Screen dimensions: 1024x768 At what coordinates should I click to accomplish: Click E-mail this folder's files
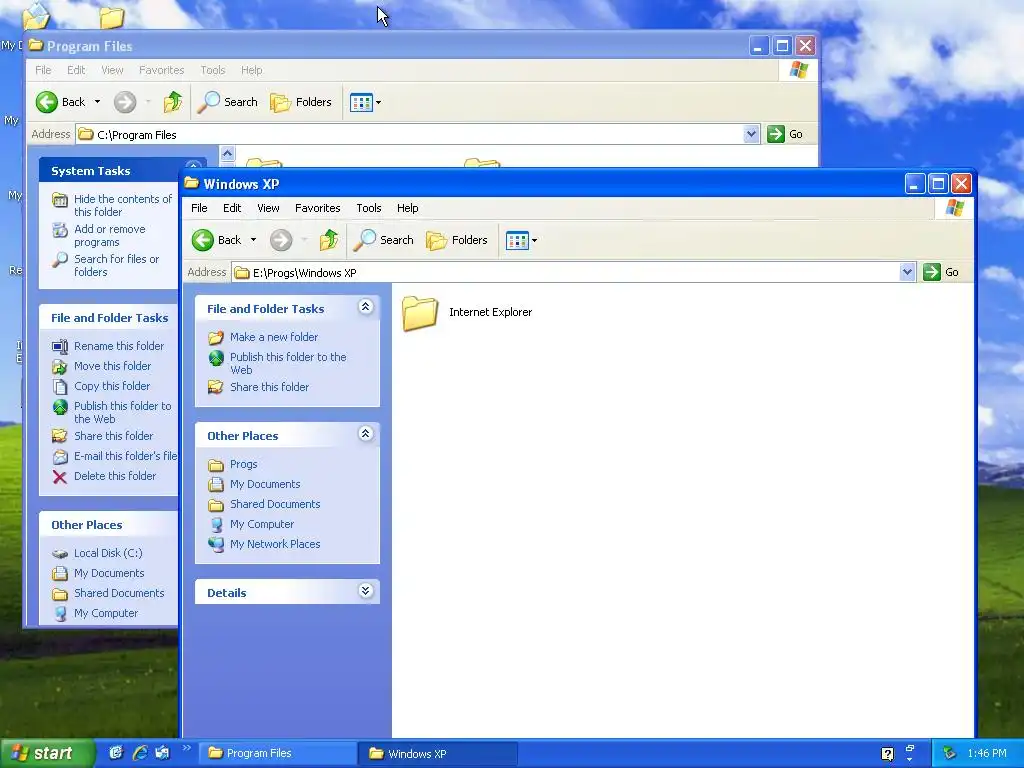(x=114, y=456)
